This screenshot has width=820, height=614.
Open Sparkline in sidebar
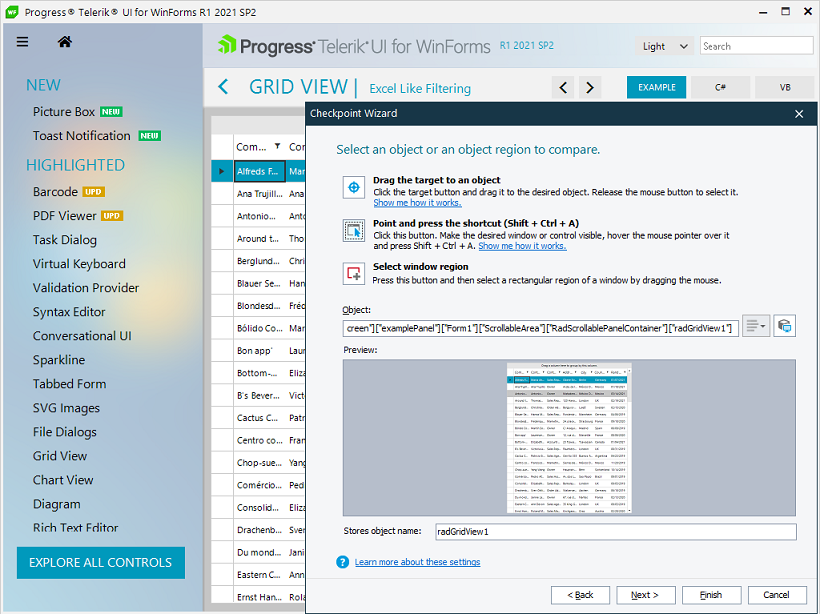tap(59, 360)
